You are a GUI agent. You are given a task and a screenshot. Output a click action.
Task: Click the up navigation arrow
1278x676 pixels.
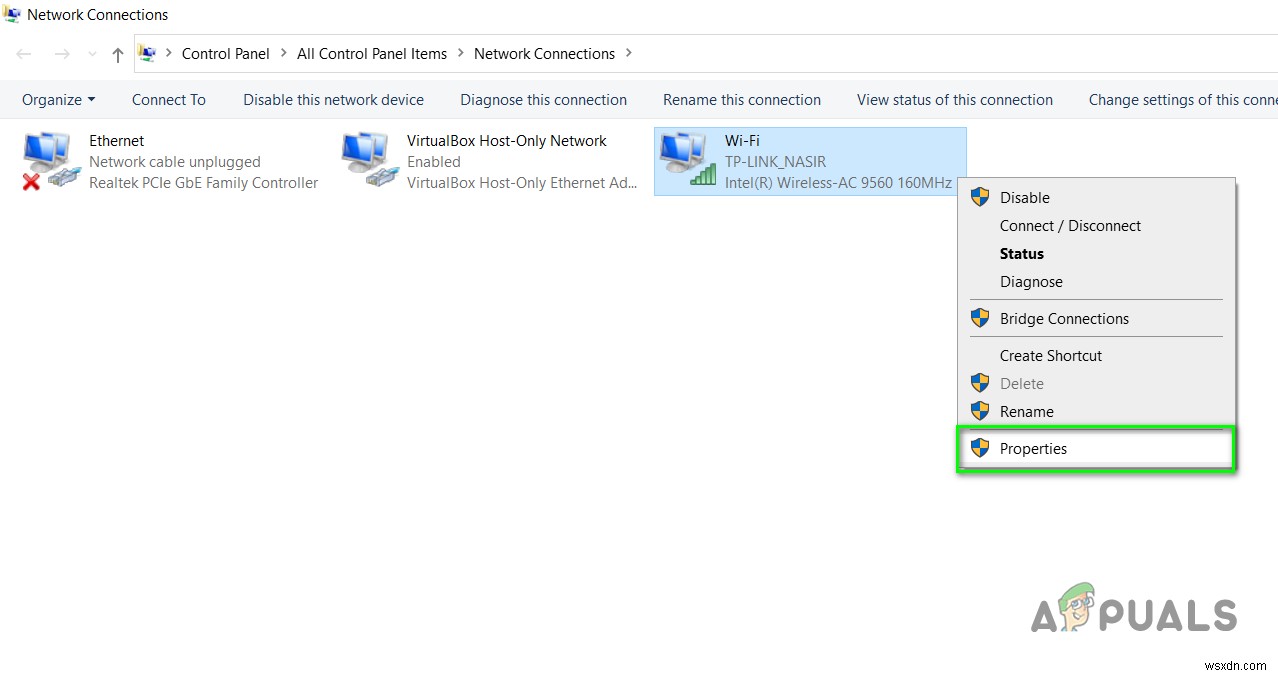click(117, 54)
